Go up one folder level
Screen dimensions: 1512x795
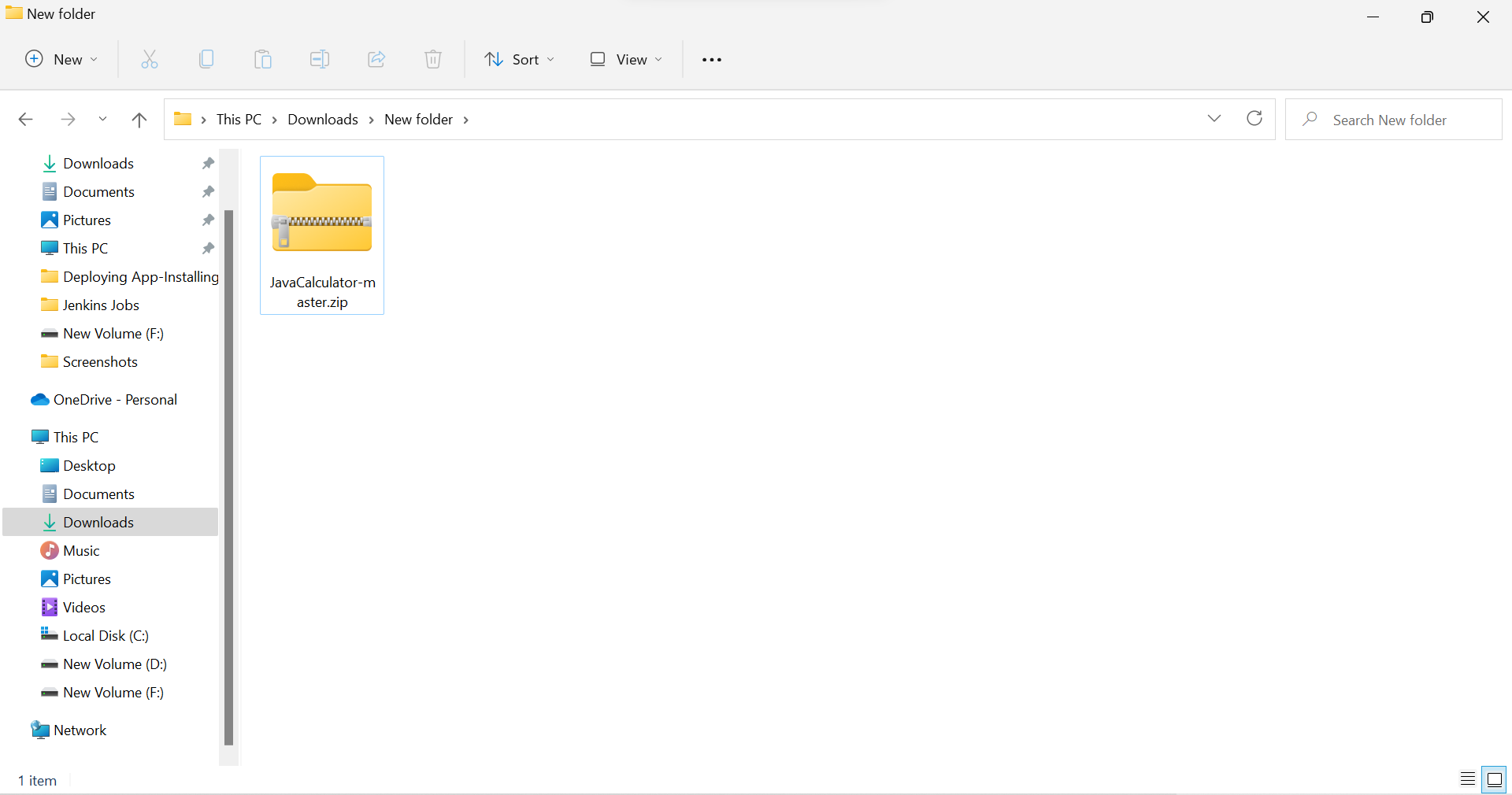[139, 120]
